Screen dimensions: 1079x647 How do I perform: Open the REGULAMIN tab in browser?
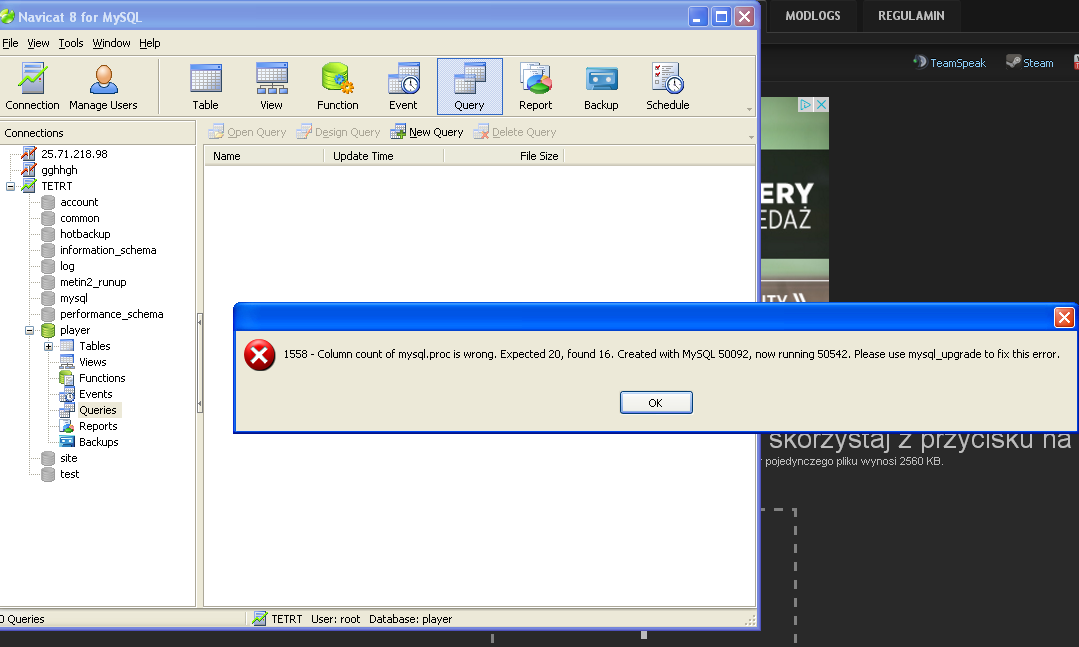click(911, 16)
